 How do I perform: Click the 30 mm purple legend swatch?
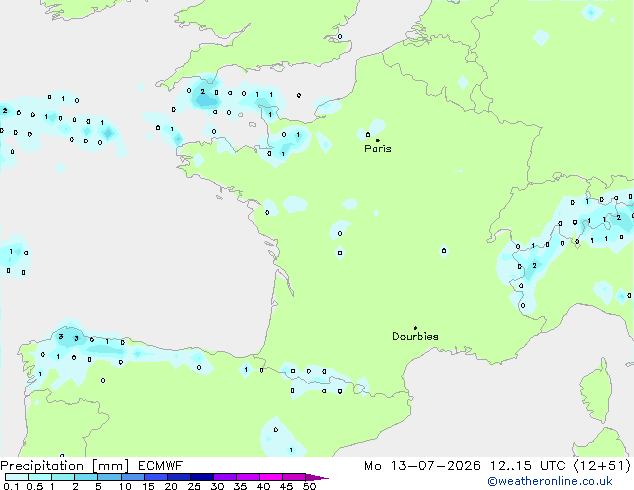pos(225,477)
